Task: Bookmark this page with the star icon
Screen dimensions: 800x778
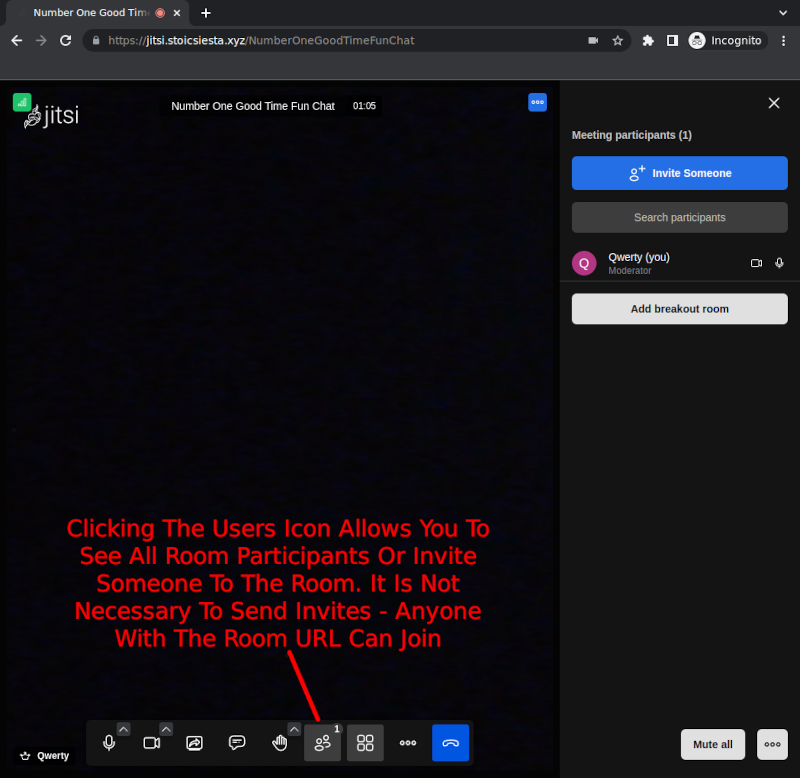Action: coord(618,41)
